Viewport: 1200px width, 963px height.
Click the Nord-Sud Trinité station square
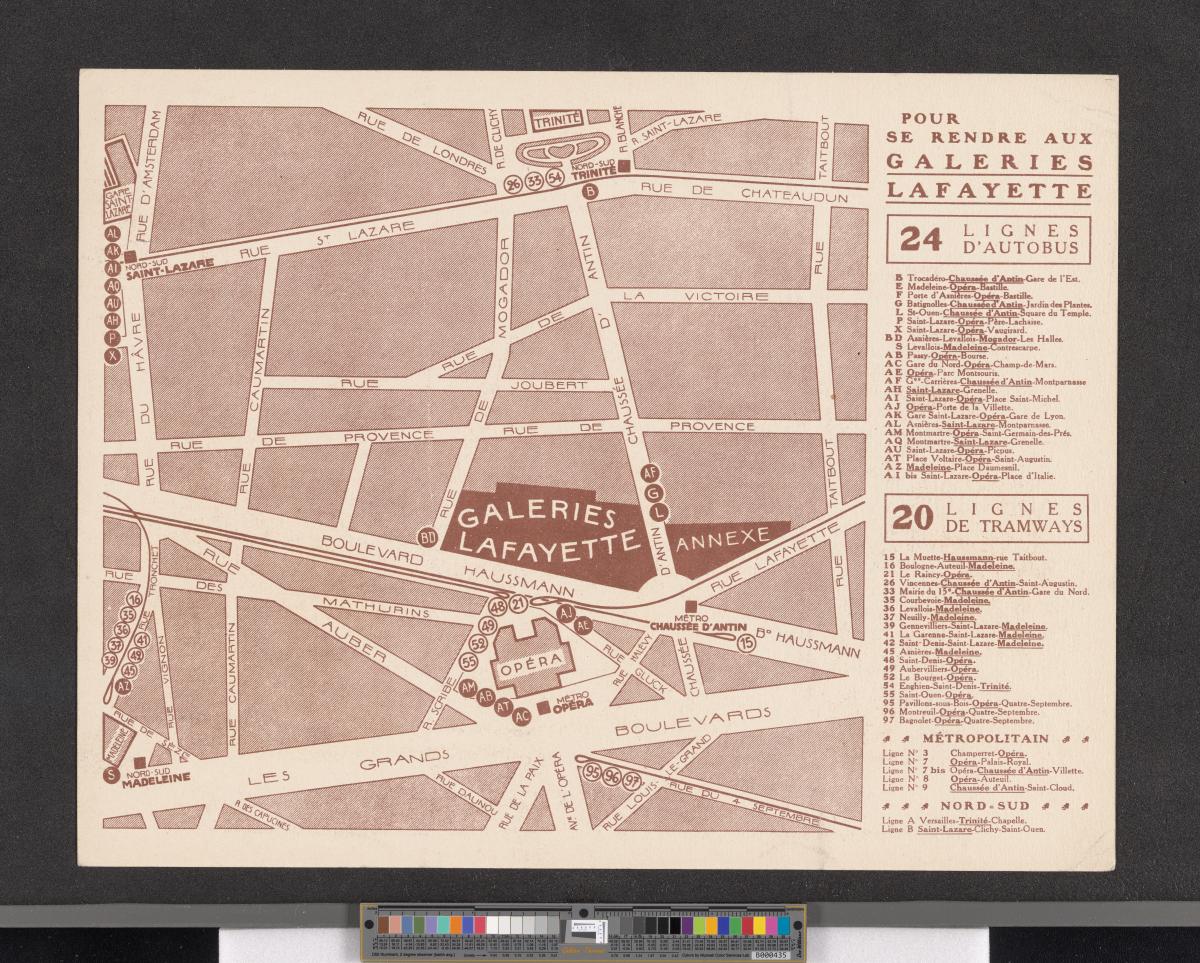622,167
